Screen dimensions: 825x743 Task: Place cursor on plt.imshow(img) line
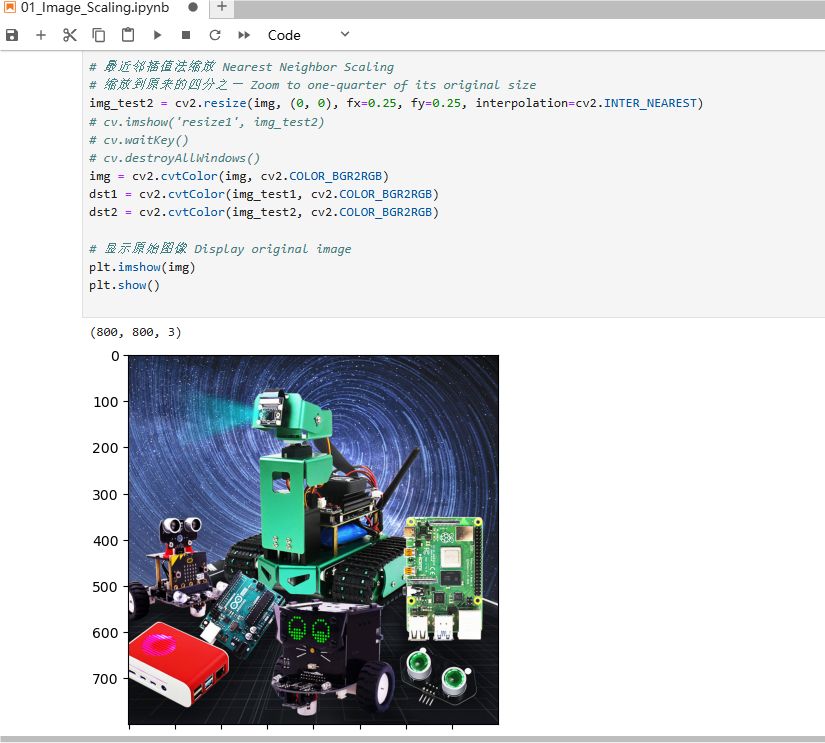click(142, 267)
